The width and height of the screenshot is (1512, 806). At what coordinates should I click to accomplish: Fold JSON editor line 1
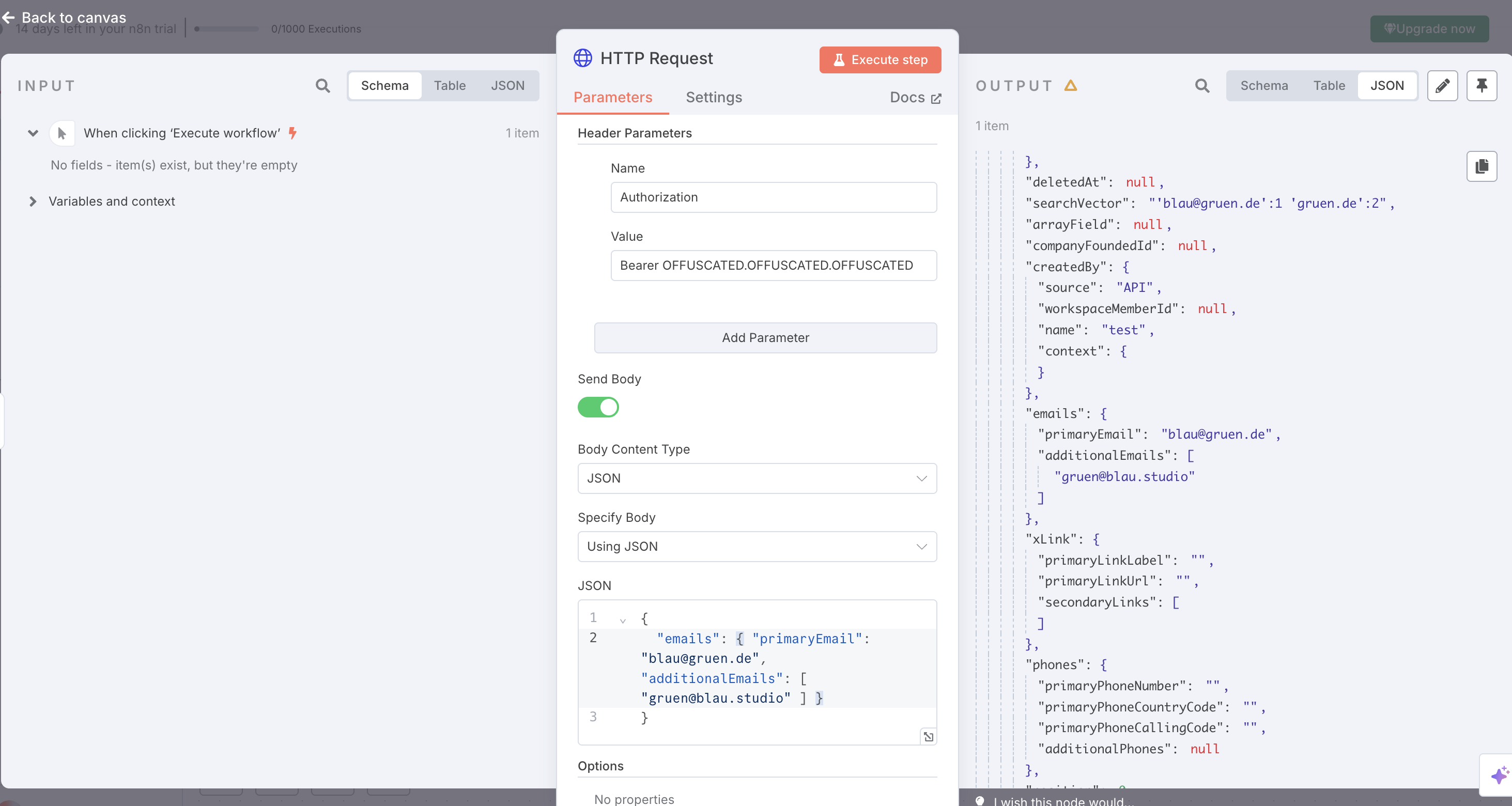(x=622, y=620)
